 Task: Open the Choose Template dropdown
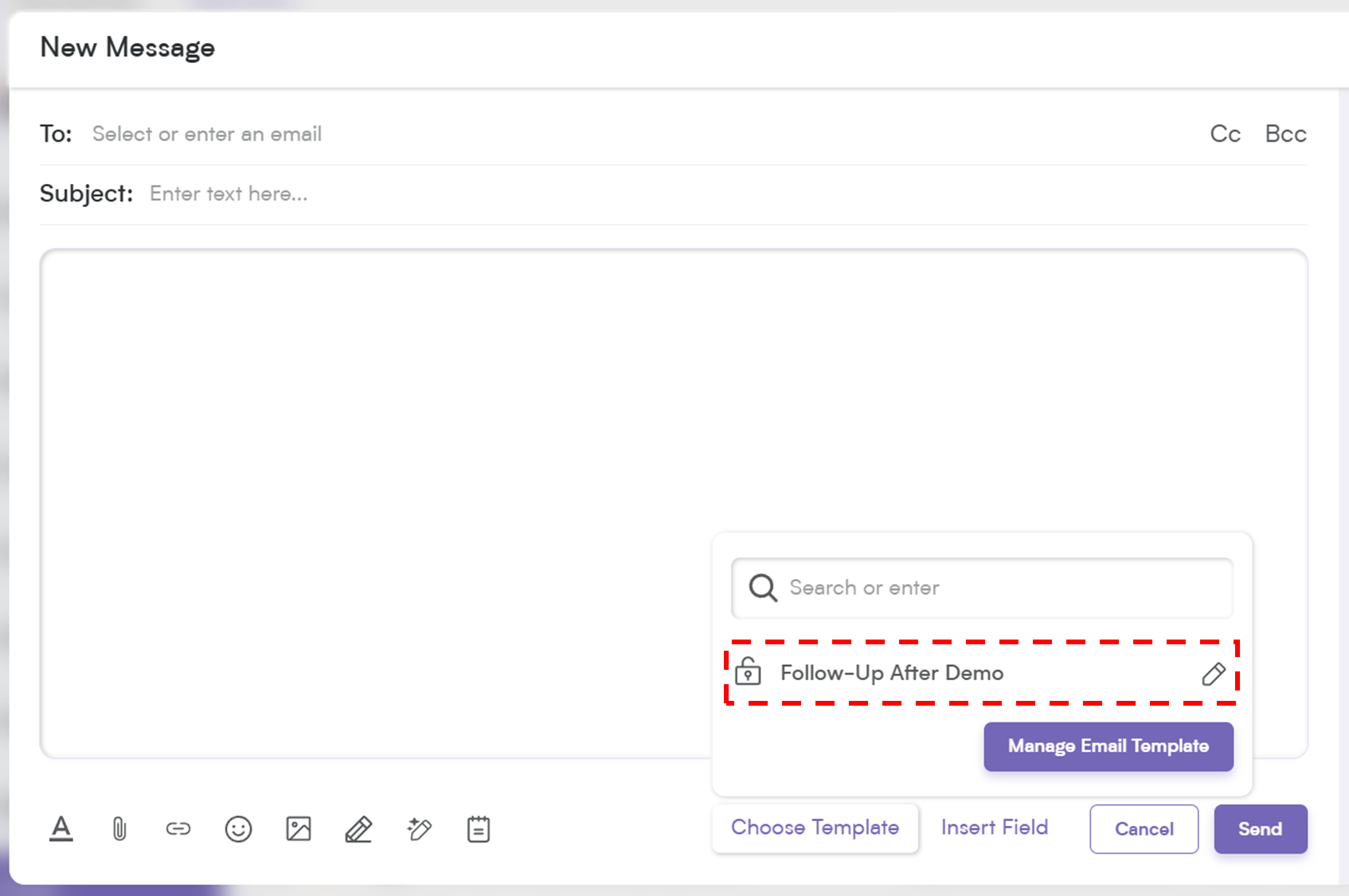click(815, 828)
